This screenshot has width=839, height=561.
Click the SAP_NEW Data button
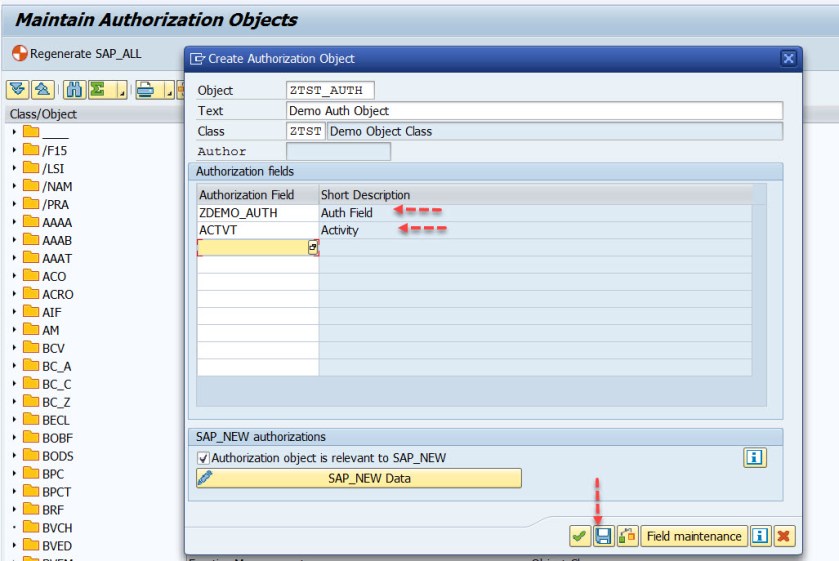[359, 479]
